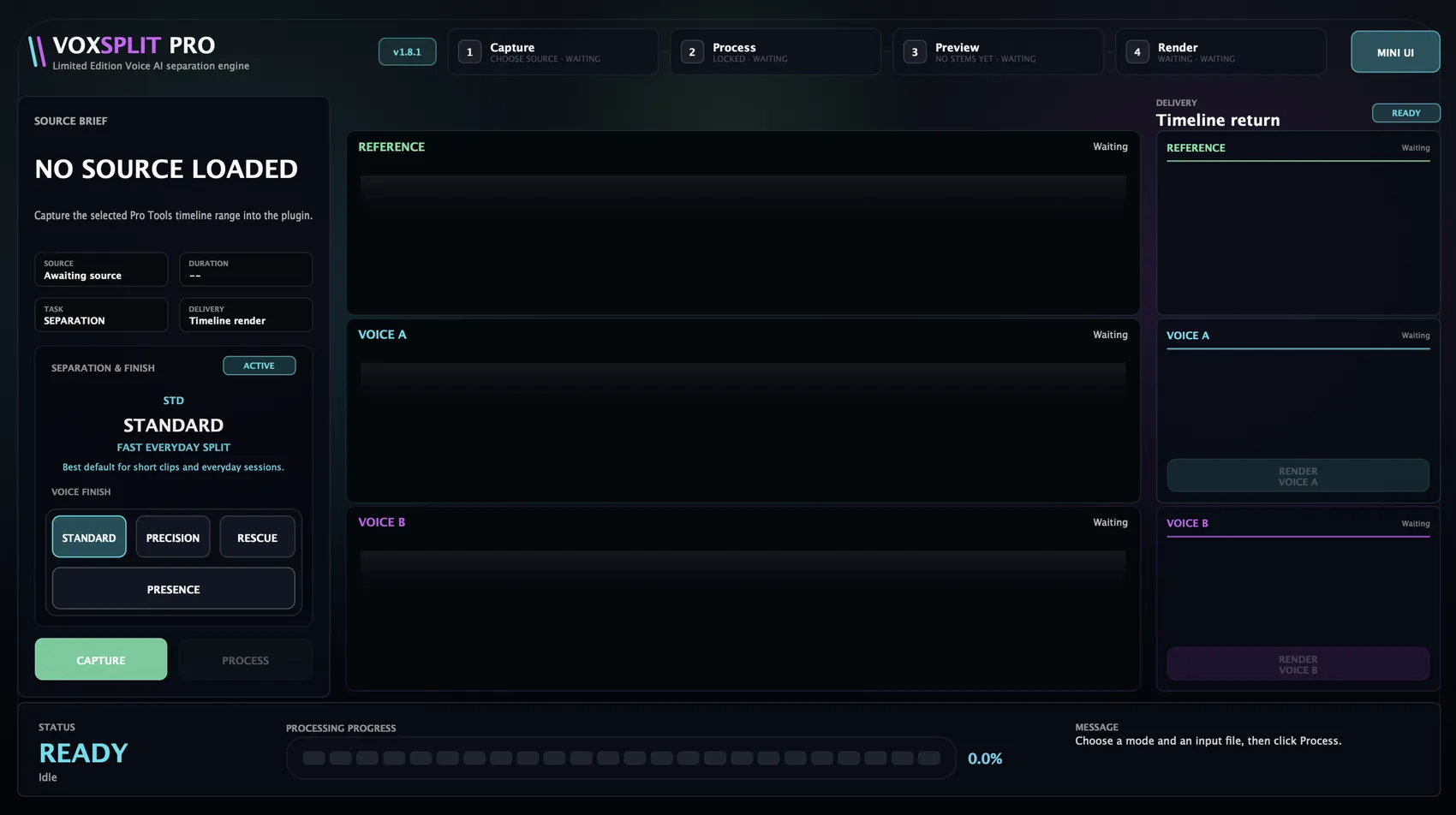Viewport: 1456px width, 815px height.
Task: Click the v1.8.1 version badge
Action: tap(407, 52)
